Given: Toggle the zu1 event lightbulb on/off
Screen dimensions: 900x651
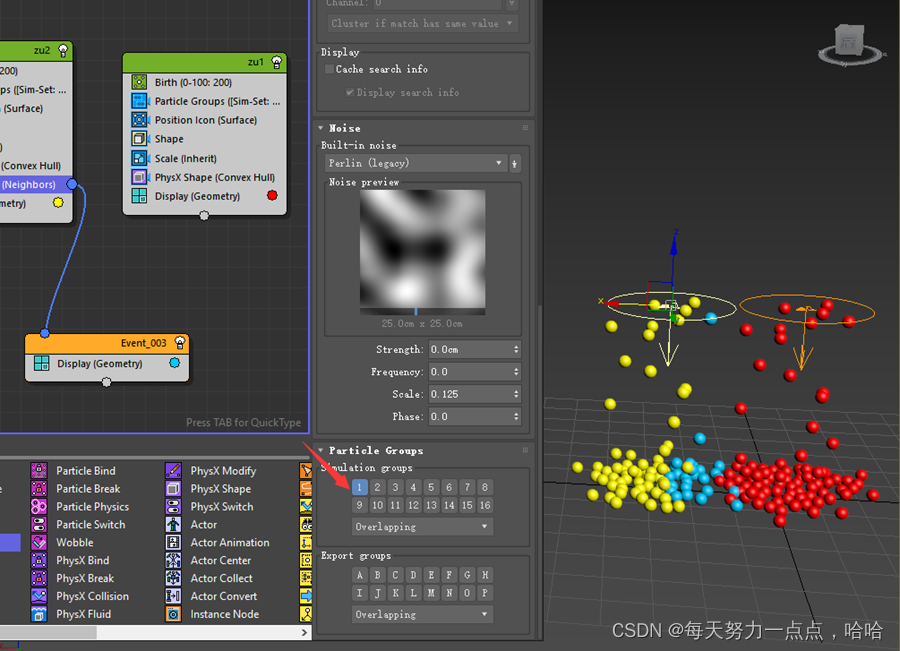Looking at the screenshot, I should tap(277, 62).
